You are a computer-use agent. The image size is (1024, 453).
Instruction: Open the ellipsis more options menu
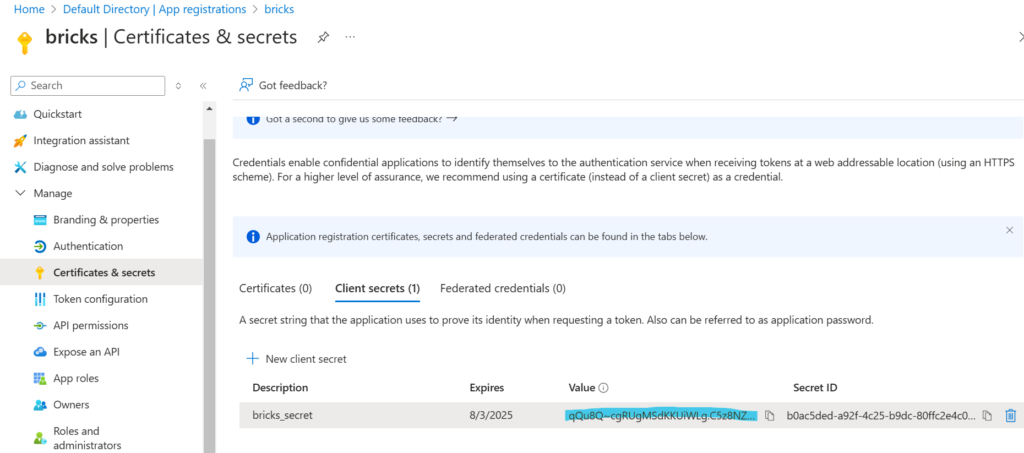pyautogui.click(x=350, y=37)
